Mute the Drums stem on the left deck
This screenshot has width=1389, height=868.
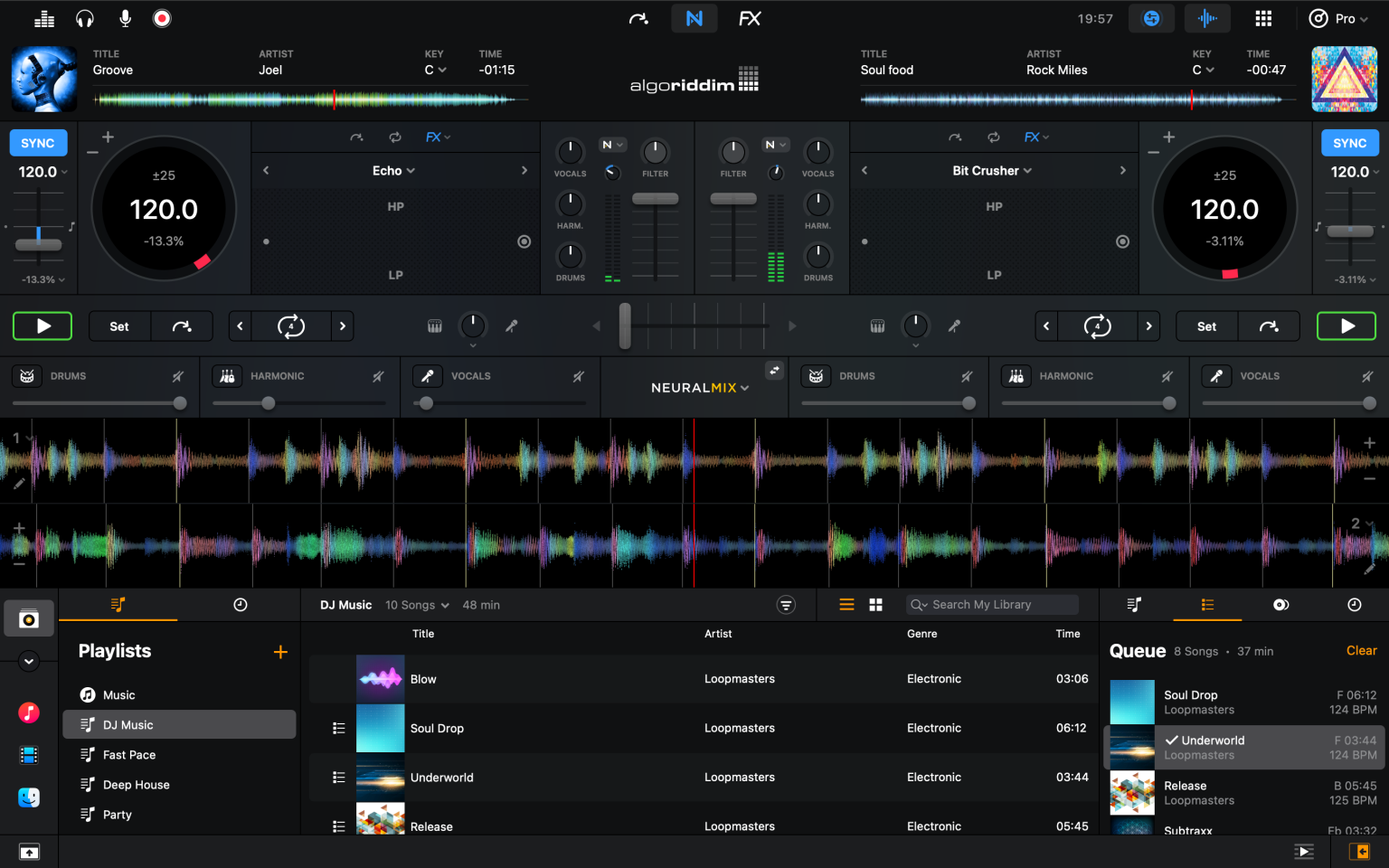pyautogui.click(x=177, y=376)
